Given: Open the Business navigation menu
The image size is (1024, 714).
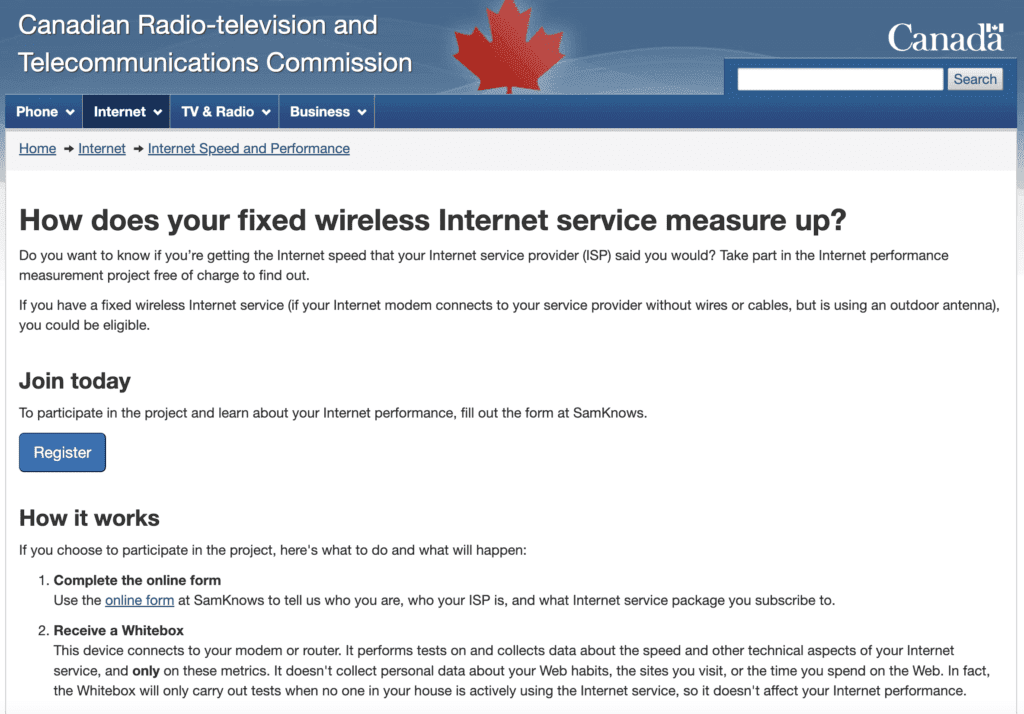Looking at the screenshot, I should [x=327, y=112].
